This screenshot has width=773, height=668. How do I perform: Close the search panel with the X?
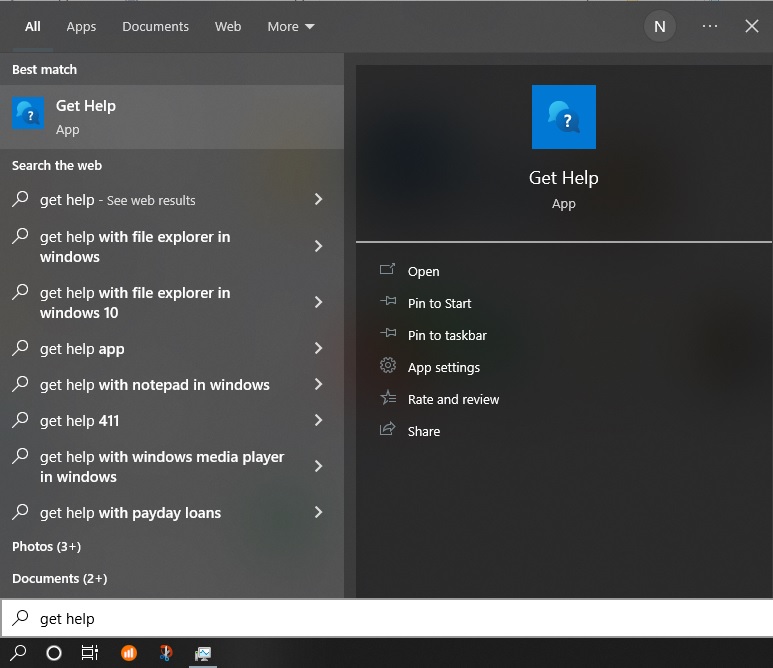click(x=752, y=26)
